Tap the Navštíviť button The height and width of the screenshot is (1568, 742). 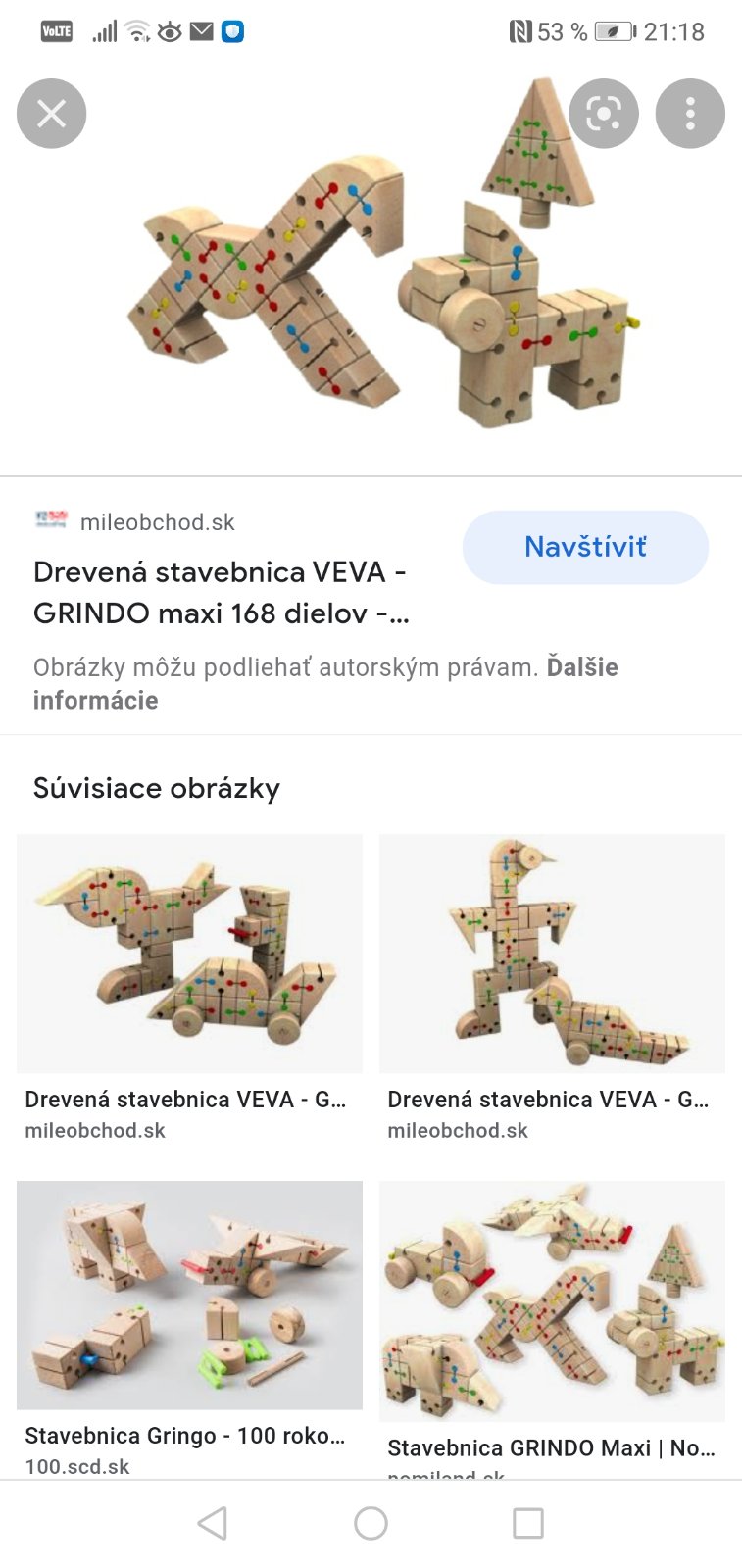pos(585,547)
